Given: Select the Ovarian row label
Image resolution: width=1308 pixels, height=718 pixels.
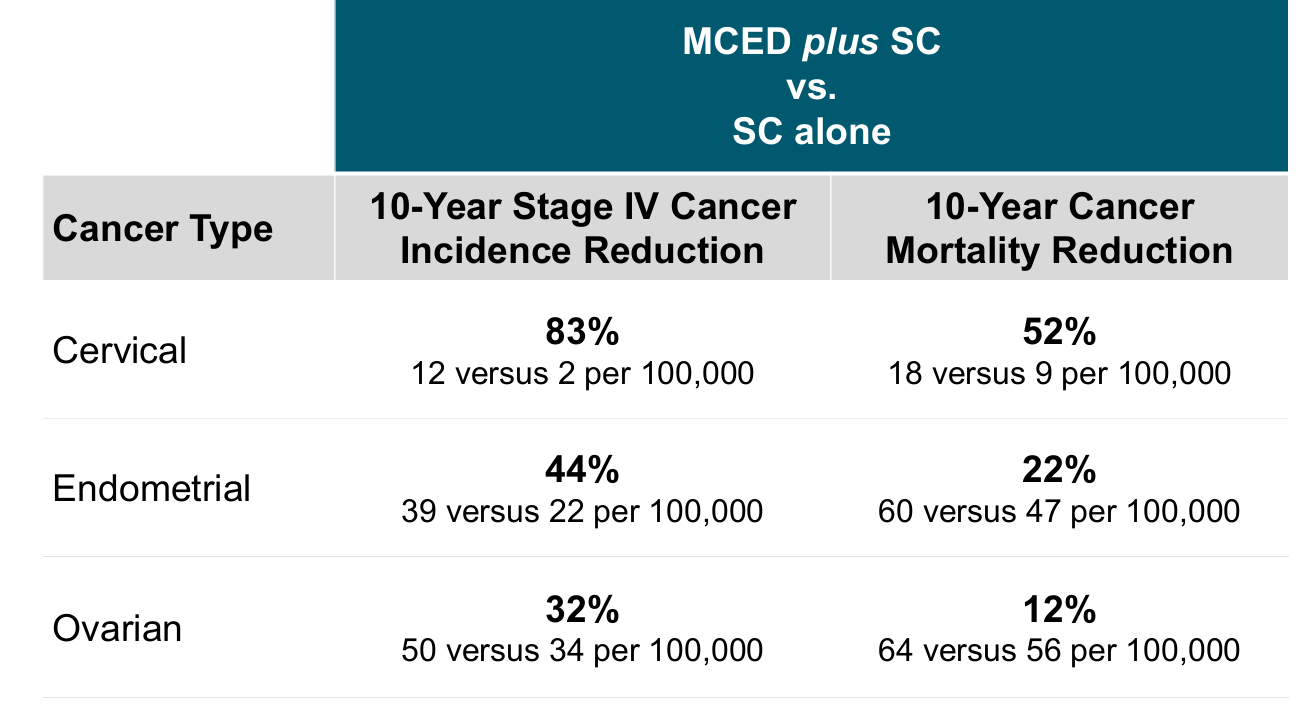Looking at the screenshot, I should (x=117, y=629).
